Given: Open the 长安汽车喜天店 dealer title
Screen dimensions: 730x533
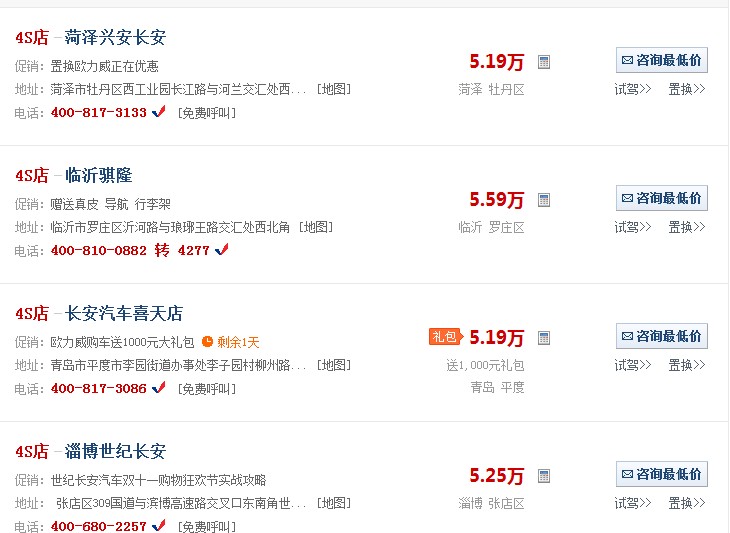Looking at the screenshot, I should click(x=124, y=314).
